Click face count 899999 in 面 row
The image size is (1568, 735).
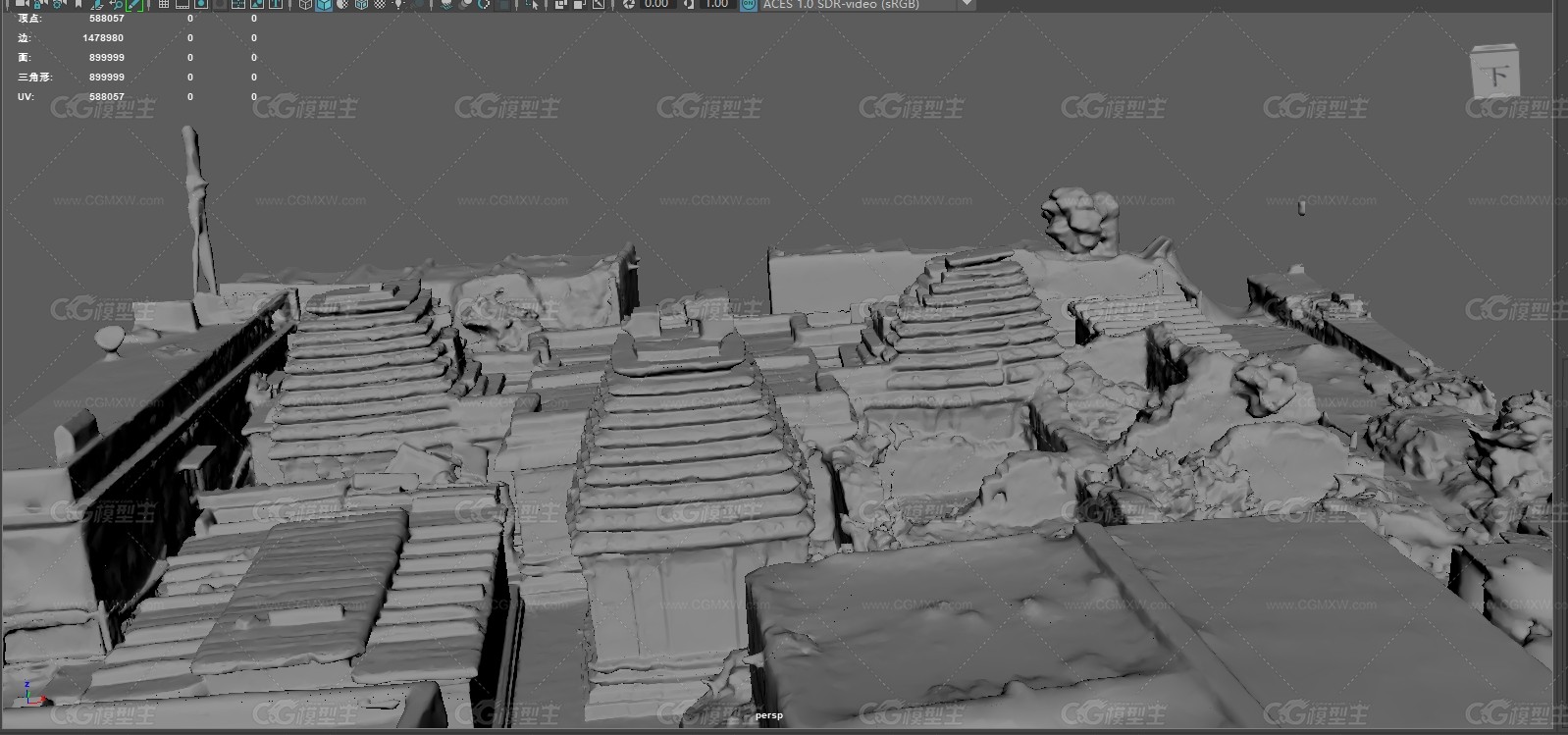[x=107, y=57]
